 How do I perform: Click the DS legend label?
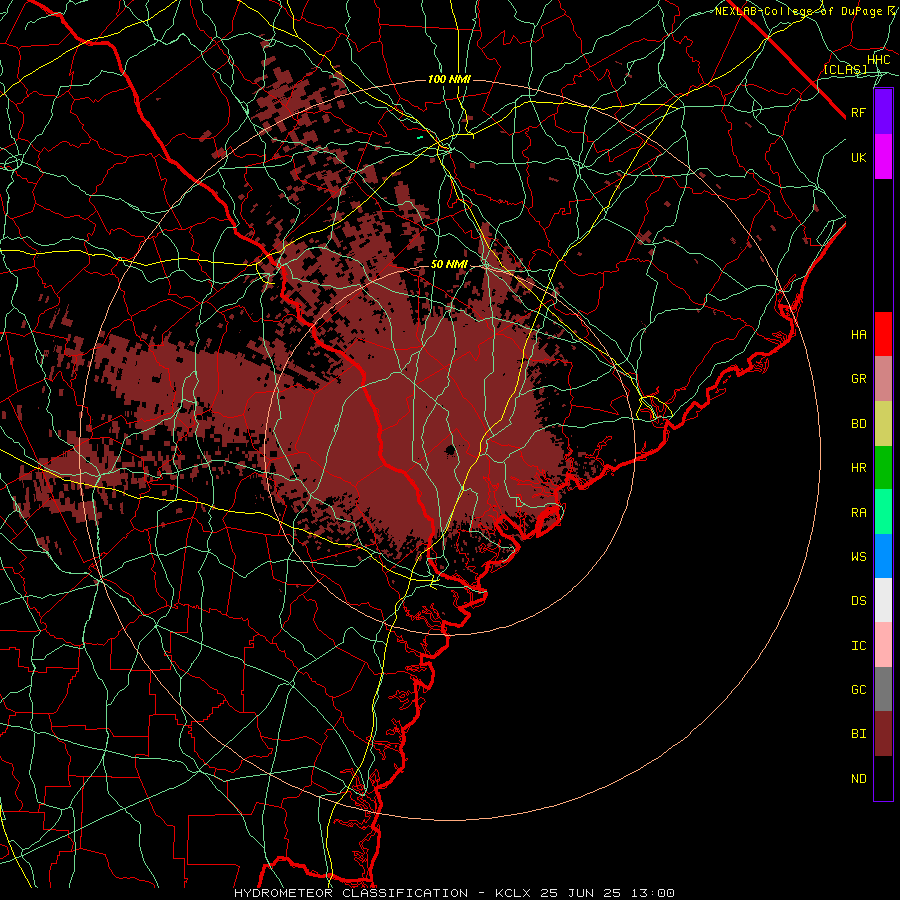pyautogui.click(x=859, y=600)
